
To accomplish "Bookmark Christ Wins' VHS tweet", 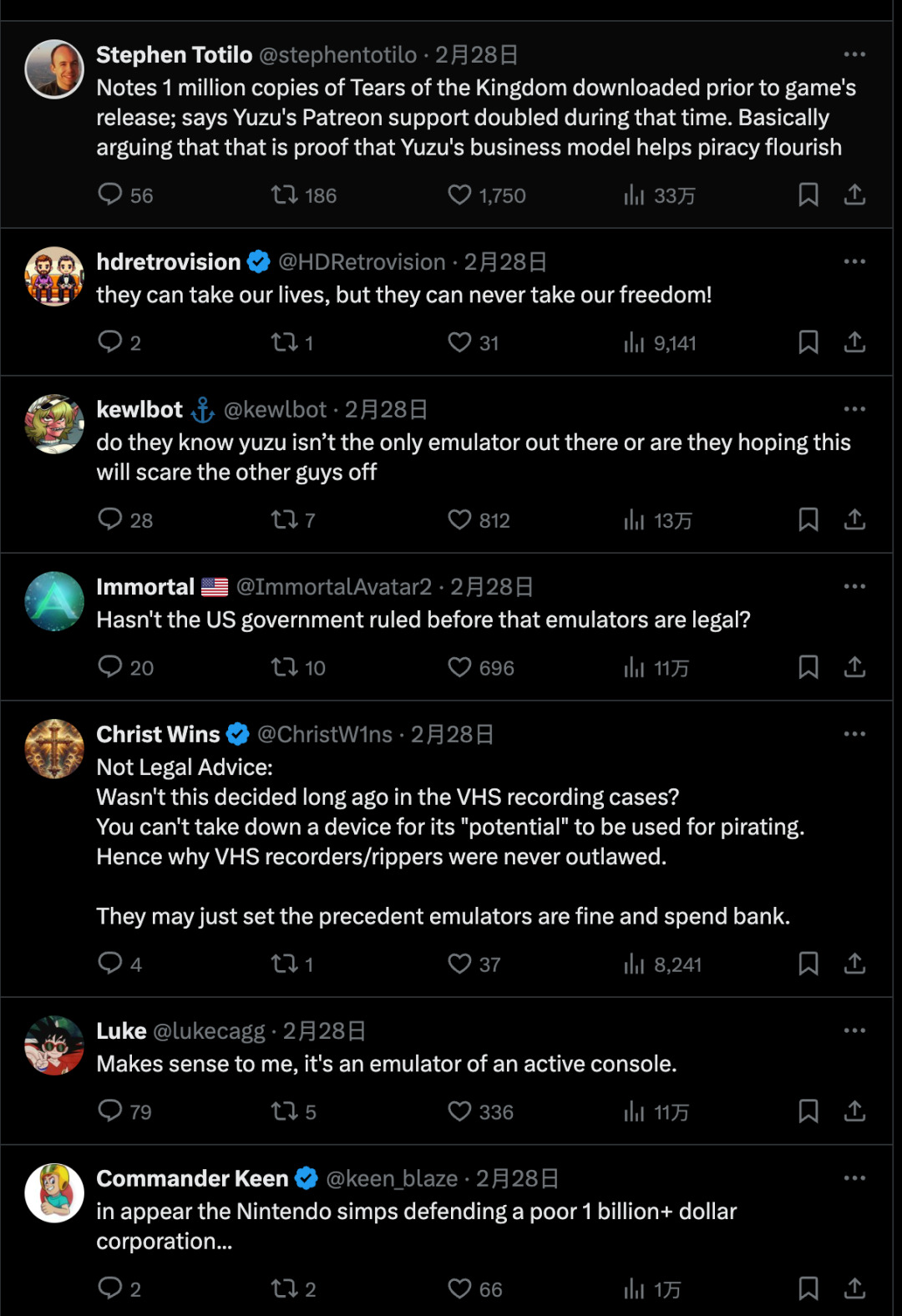I will (808, 964).
